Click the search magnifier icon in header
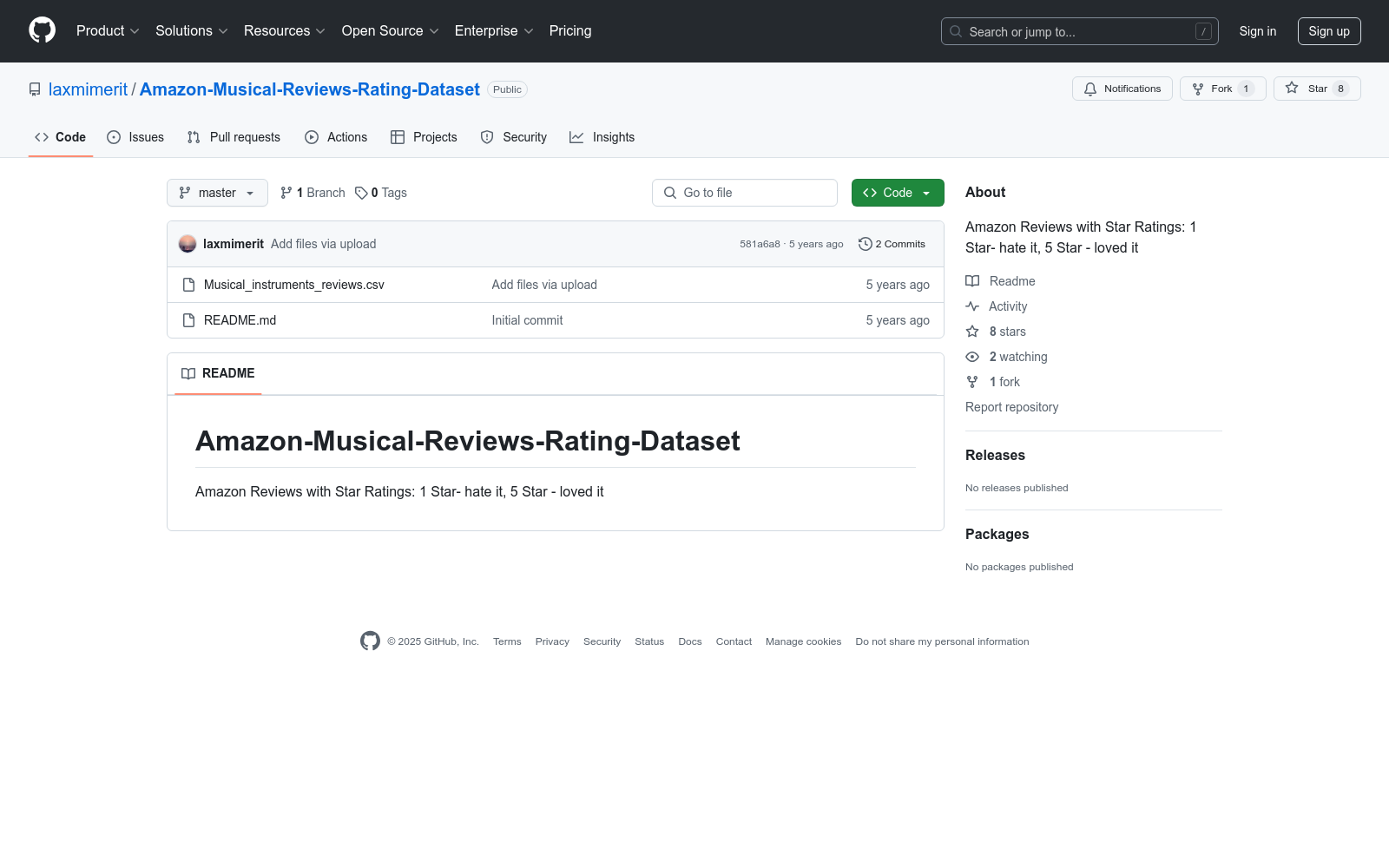The width and height of the screenshot is (1389, 868). [956, 31]
